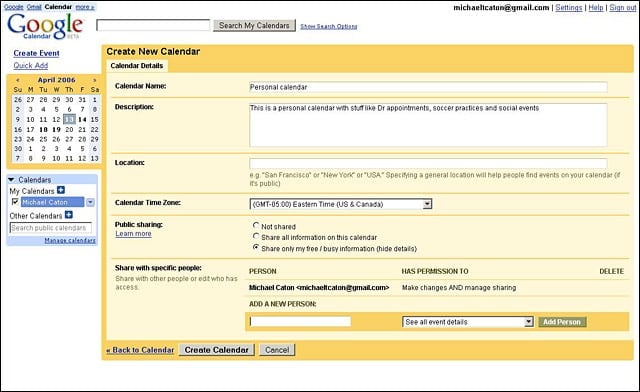640x392 pixels.
Task: Click the Sign out link
Action: pyautogui.click(x=623, y=7)
